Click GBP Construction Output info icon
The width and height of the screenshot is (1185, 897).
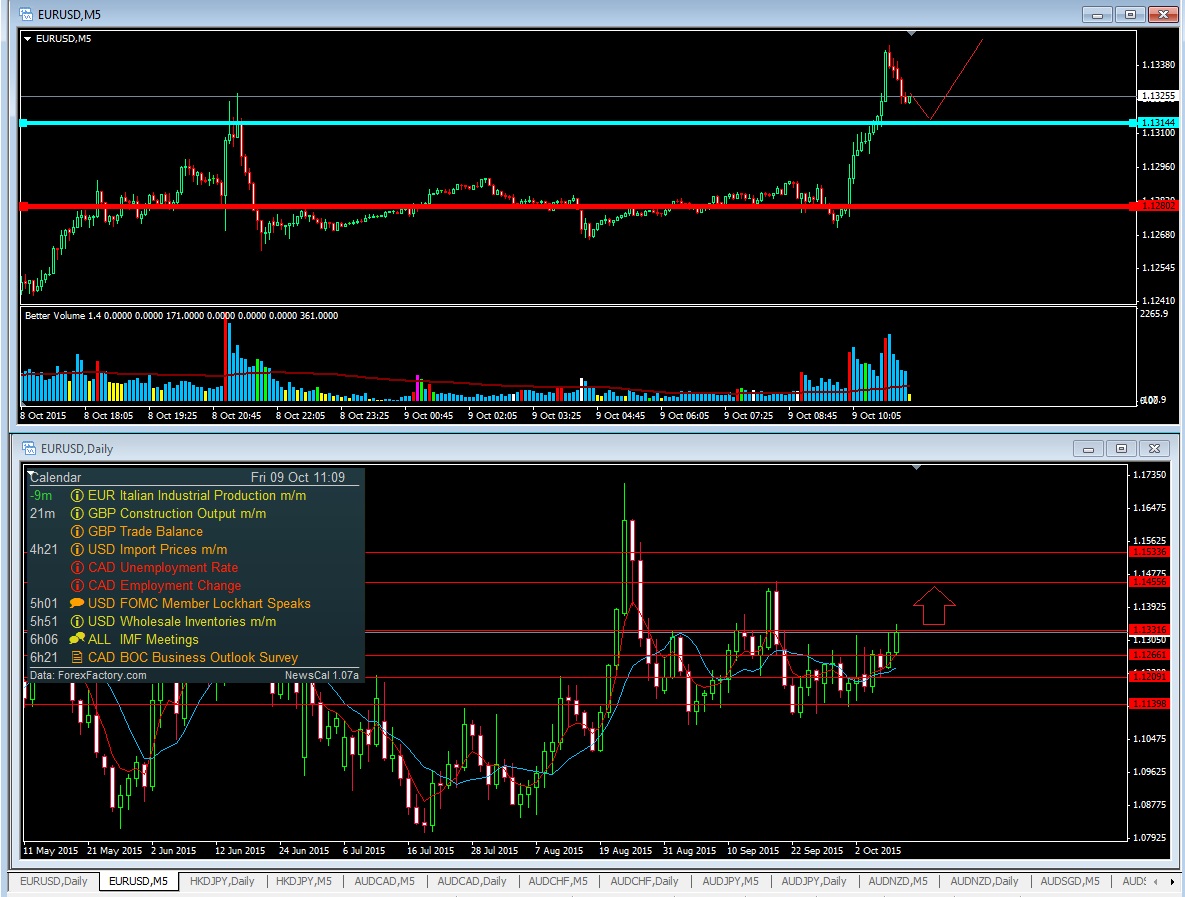(x=76, y=514)
